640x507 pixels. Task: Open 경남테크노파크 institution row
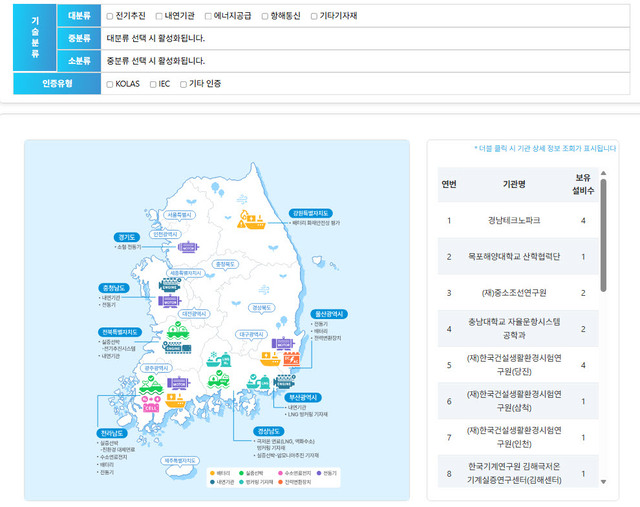click(x=514, y=220)
